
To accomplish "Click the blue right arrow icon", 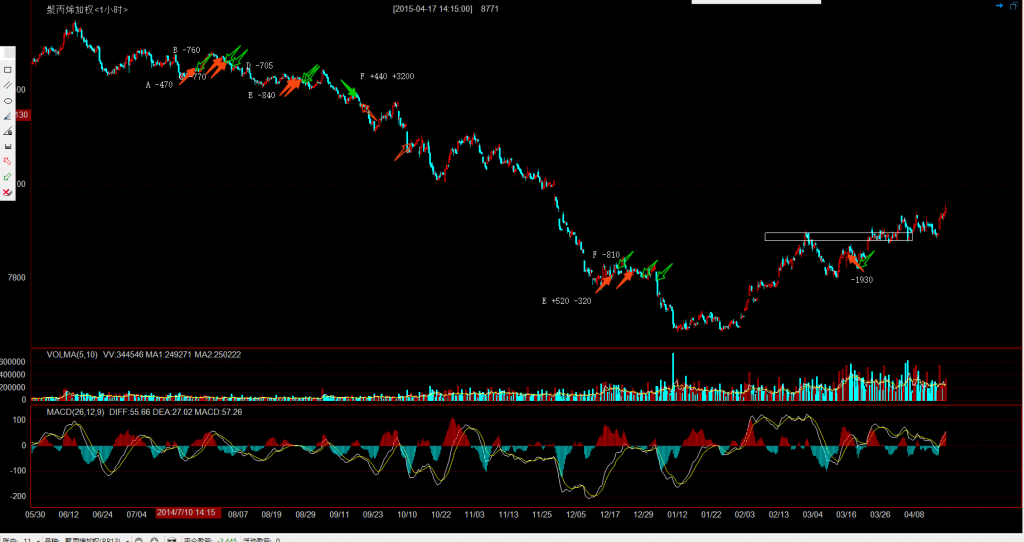I will [x=998, y=6].
